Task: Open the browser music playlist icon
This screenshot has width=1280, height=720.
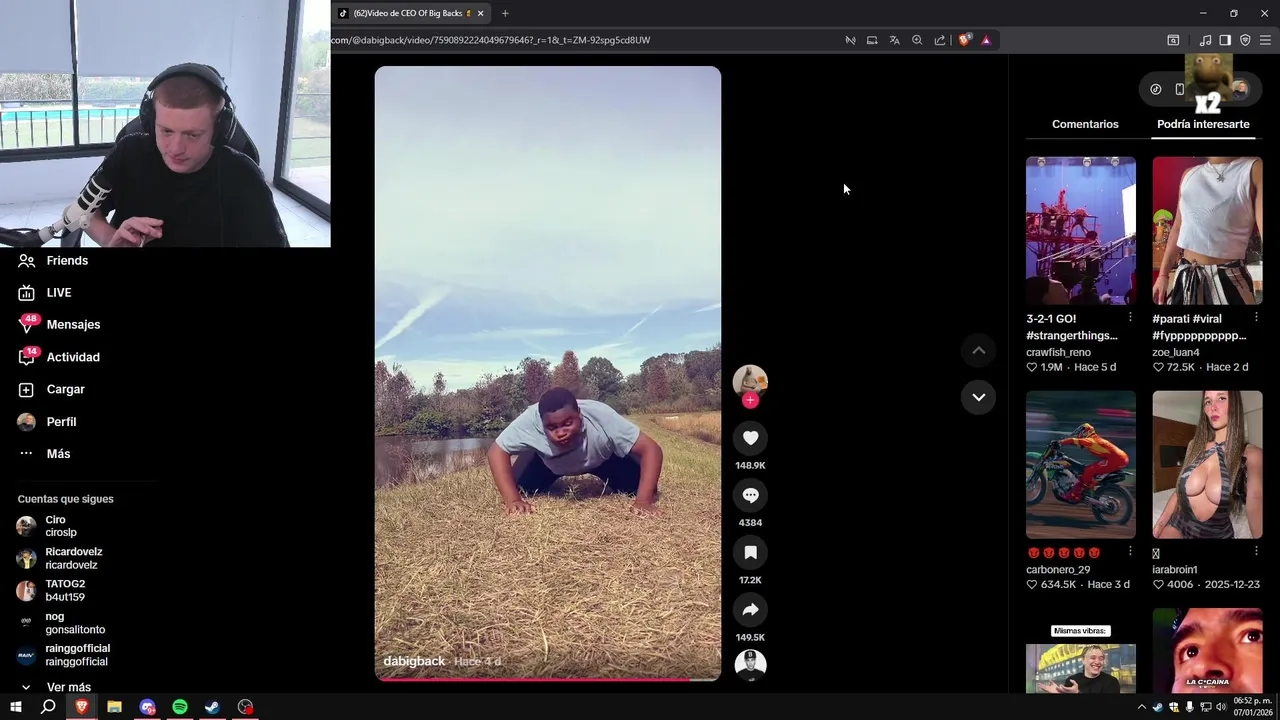Action: [x=1205, y=40]
